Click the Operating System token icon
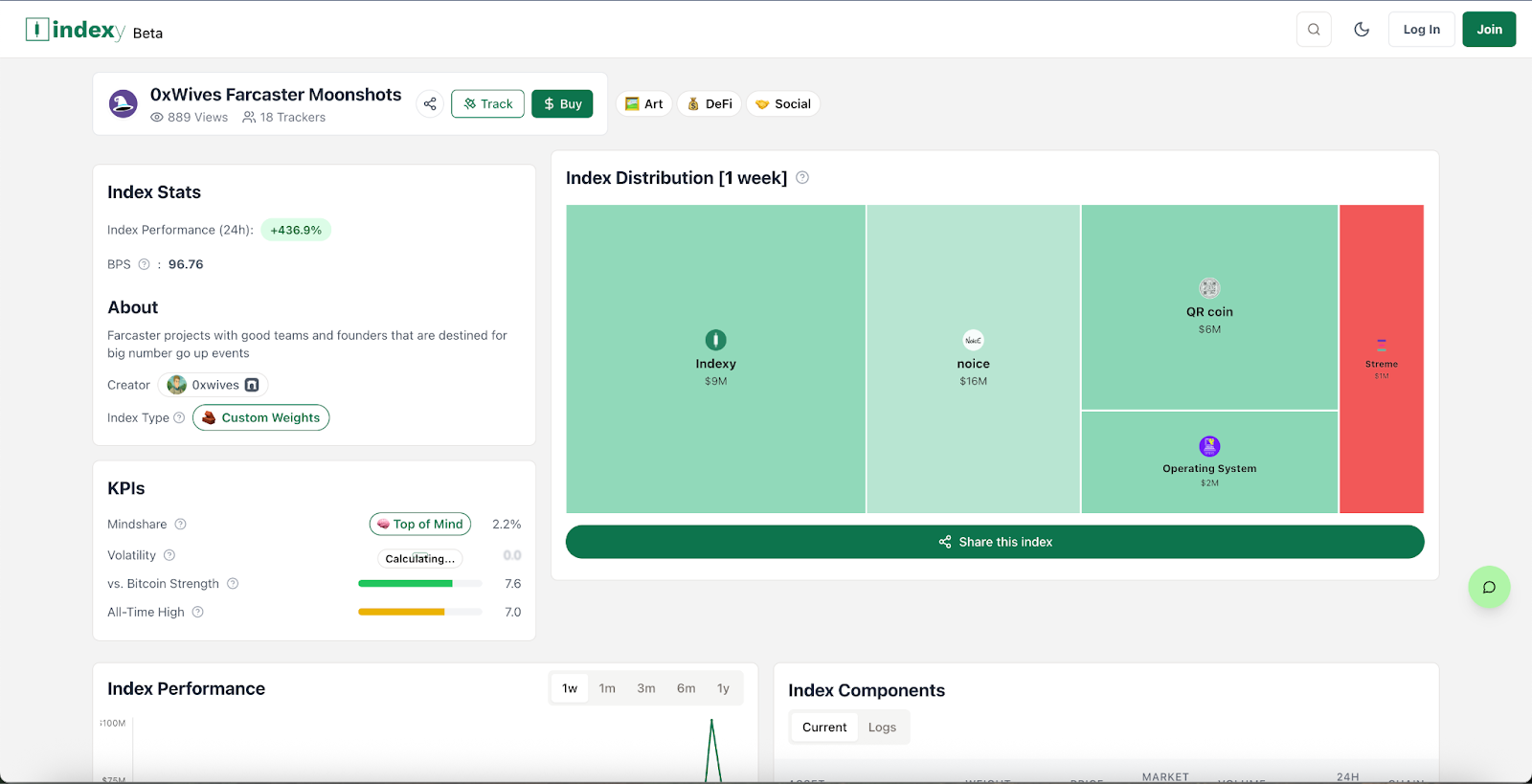The image size is (1532, 784). click(x=1209, y=446)
